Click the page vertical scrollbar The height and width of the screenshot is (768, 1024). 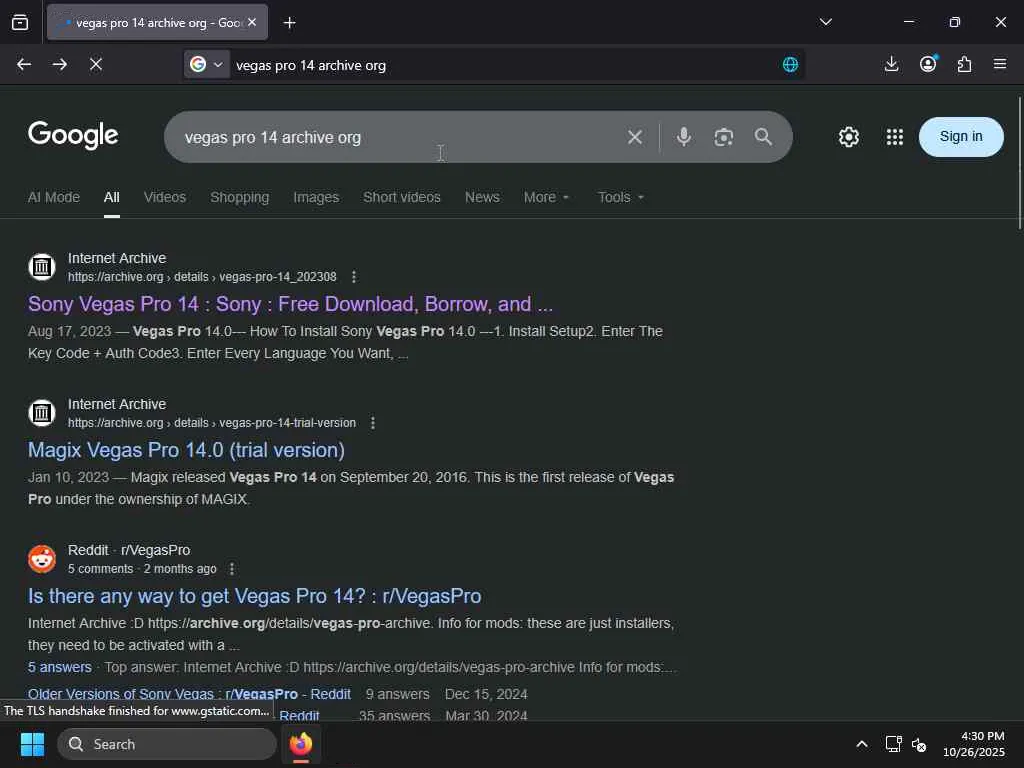coord(1019,163)
